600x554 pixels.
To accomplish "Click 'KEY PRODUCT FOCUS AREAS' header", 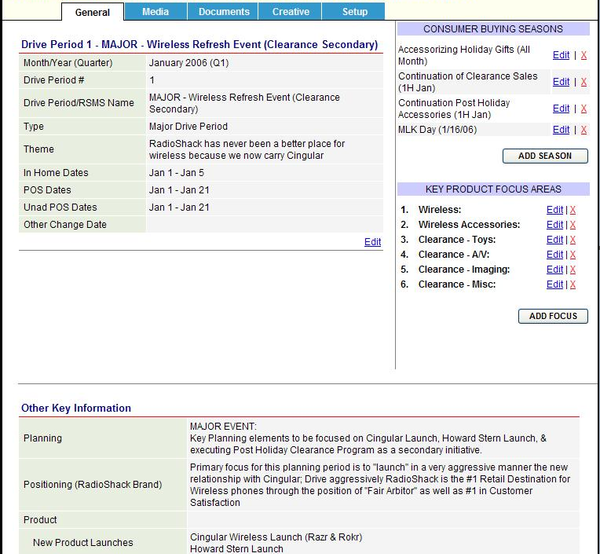I will [493, 189].
